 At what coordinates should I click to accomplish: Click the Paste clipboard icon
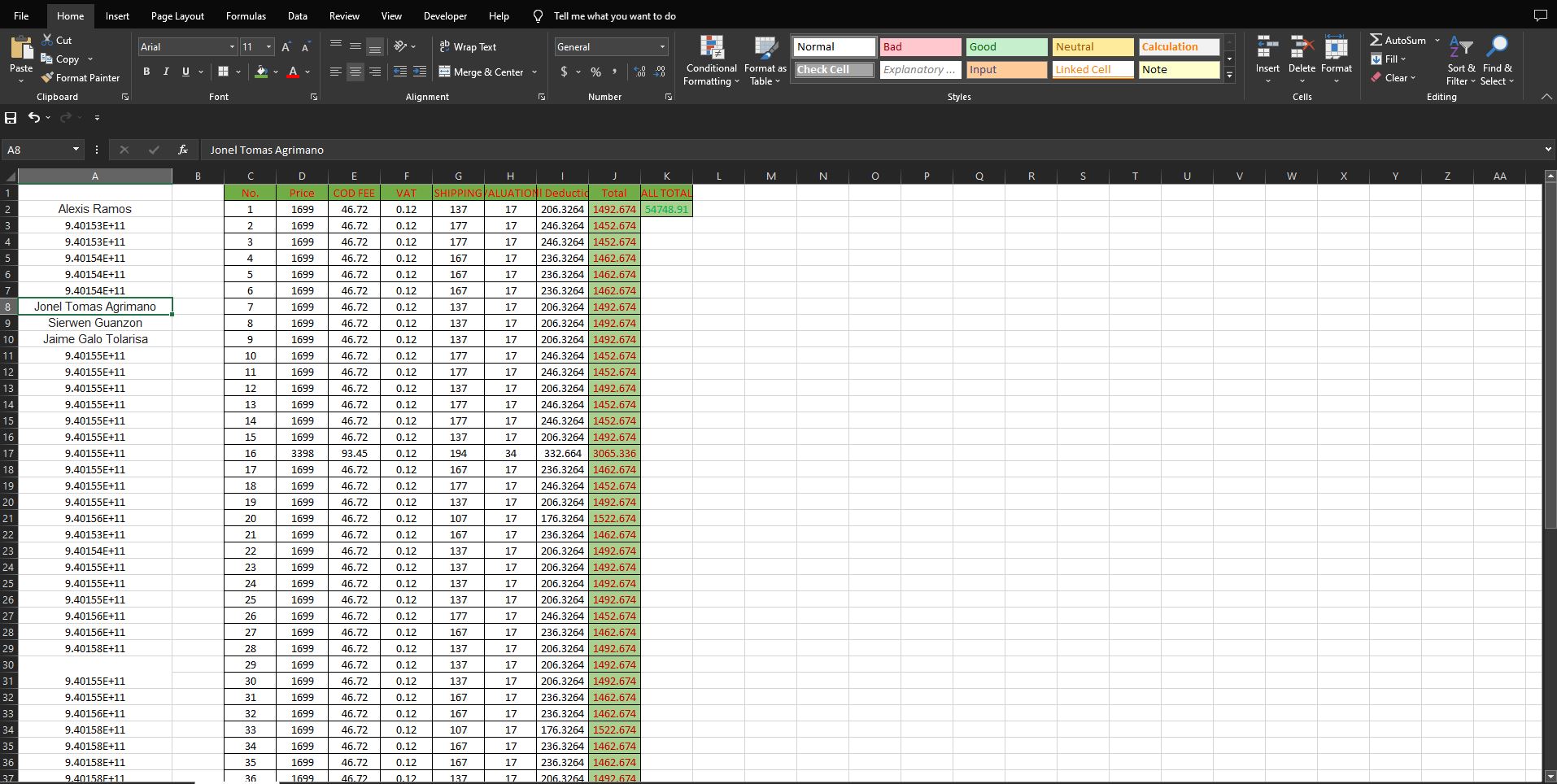coord(21,48)
